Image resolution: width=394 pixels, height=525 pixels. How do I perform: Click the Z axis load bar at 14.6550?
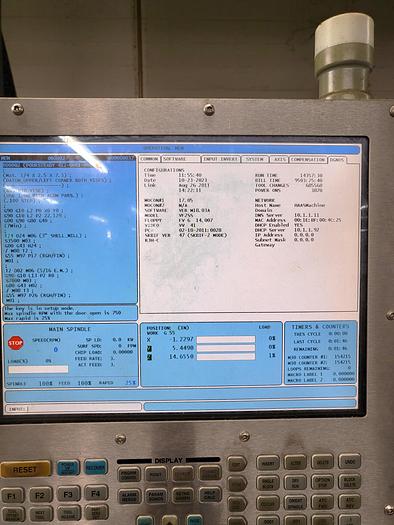[226, 357]
